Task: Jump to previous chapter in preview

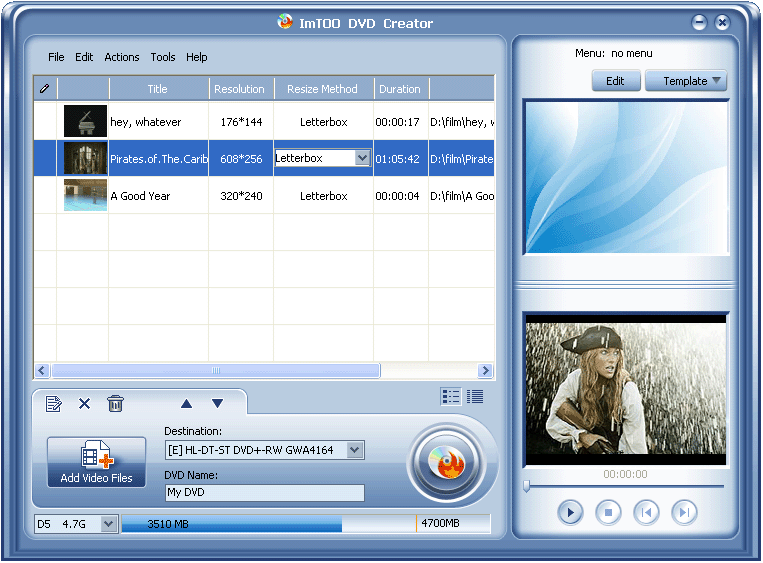Action: click(x=646, y=512)
